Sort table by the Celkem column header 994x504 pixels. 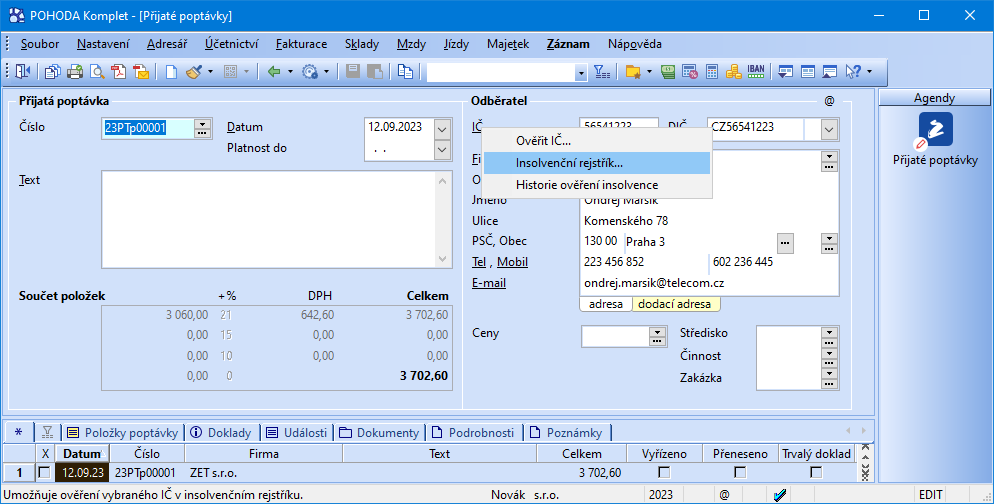[x=581, y=453]
